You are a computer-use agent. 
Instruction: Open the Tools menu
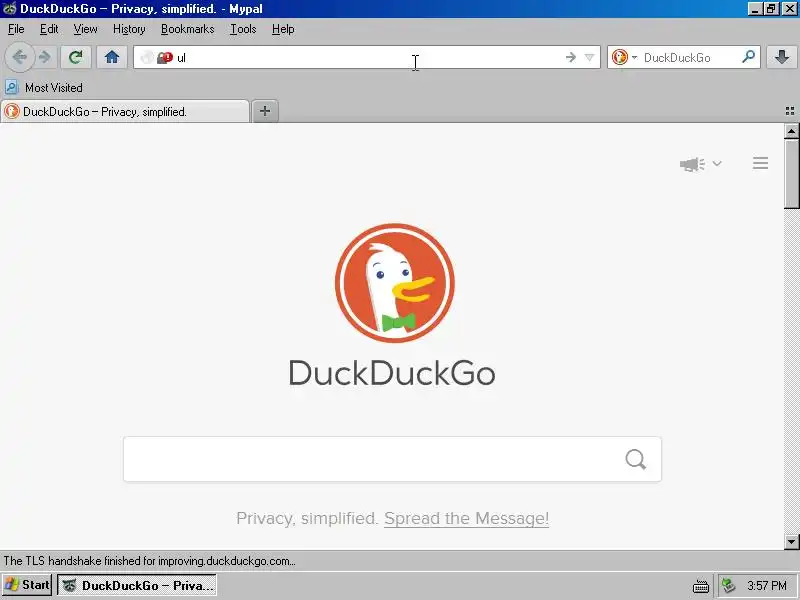click(243, 29)
